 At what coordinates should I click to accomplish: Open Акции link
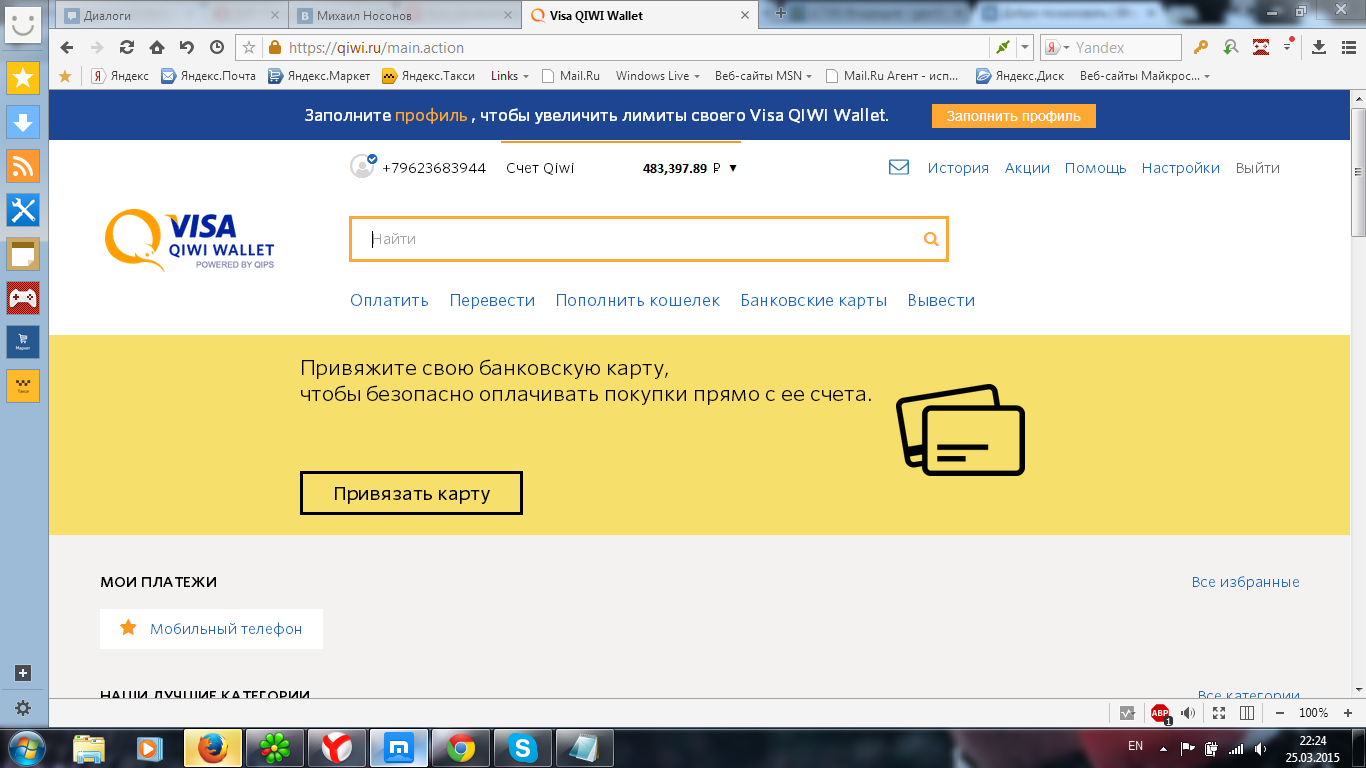point(1027,168)
